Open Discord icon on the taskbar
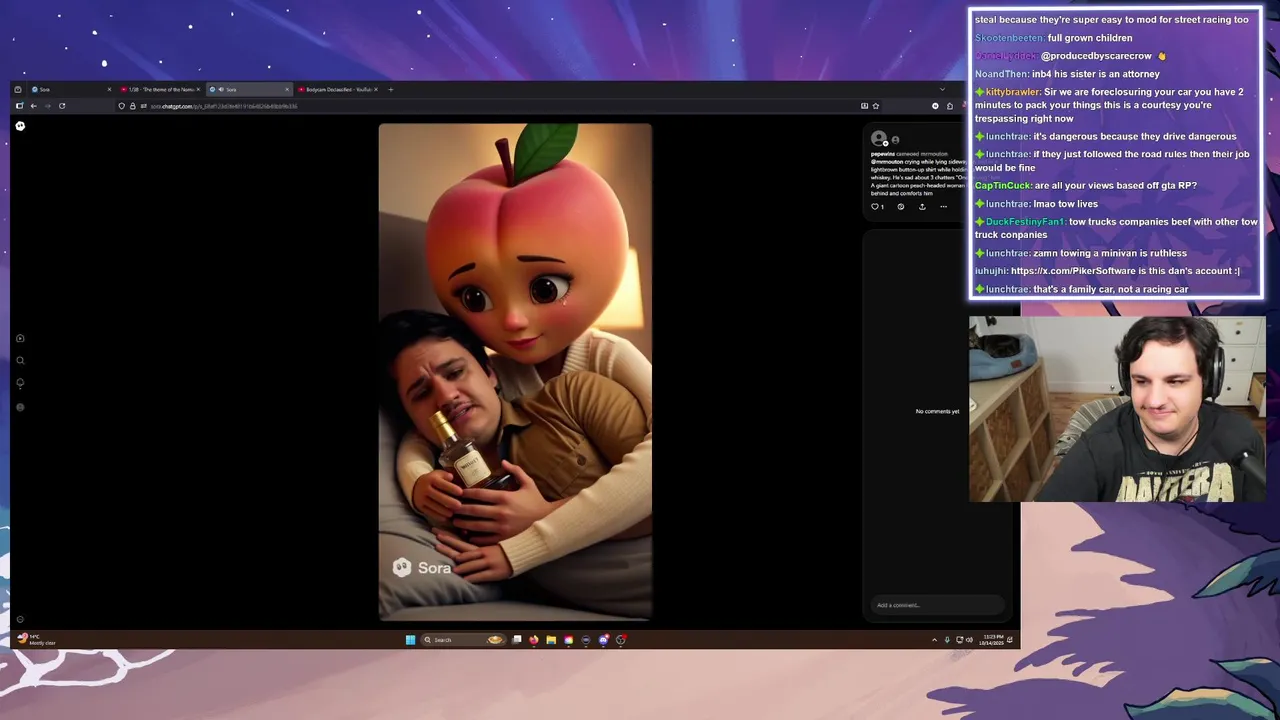Image resolution: width=1280 pixels, height=720 pixels. point(603,640)
